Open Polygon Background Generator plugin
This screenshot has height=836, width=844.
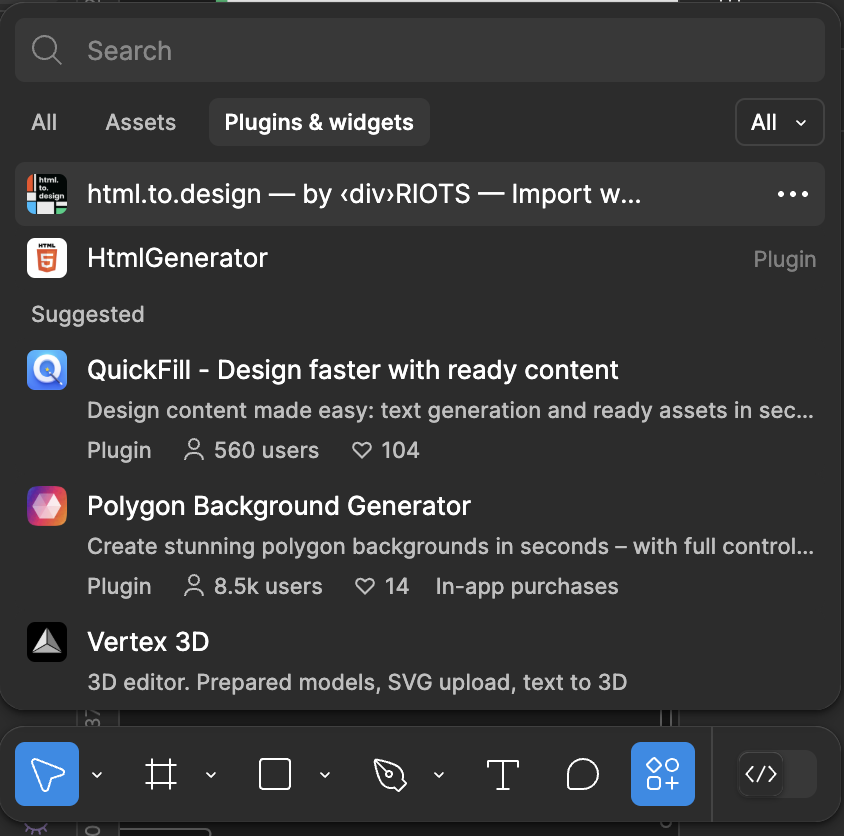[420, 545]
